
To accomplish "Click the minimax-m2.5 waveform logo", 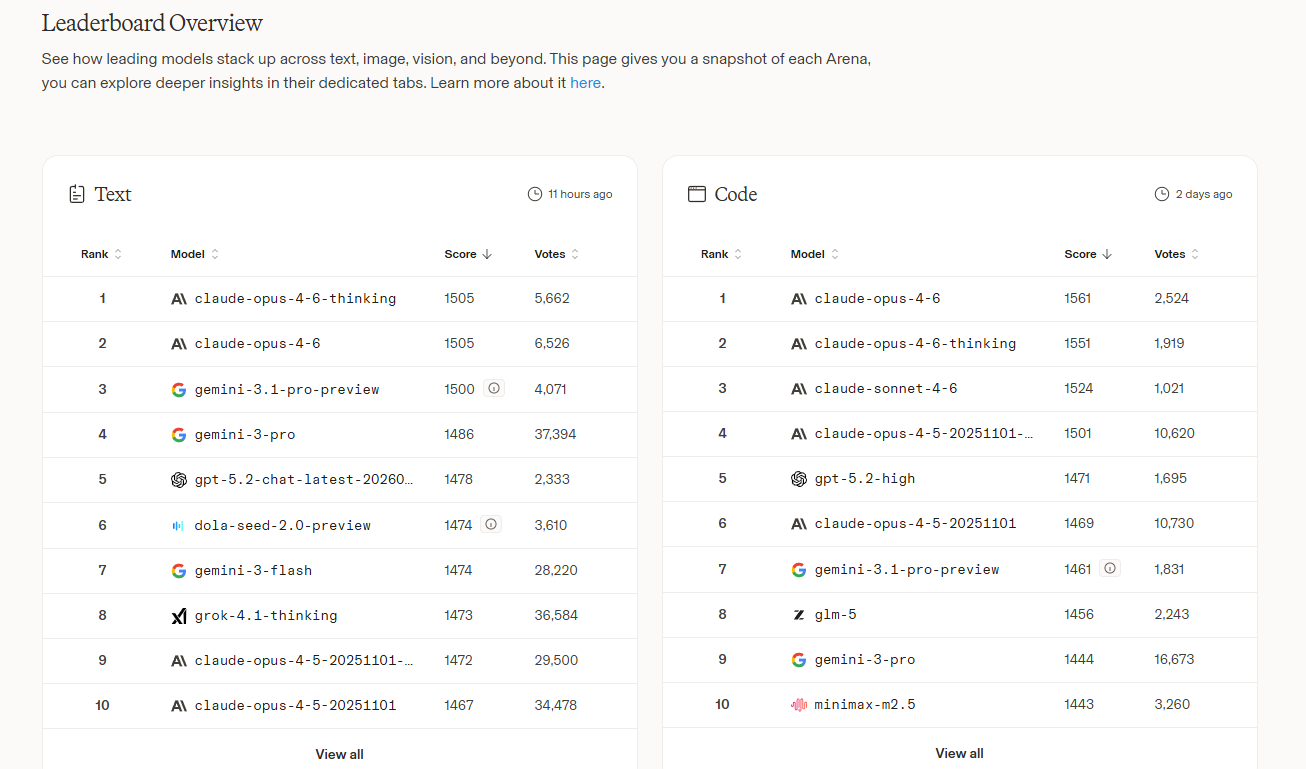I will (x=798, y=705).
